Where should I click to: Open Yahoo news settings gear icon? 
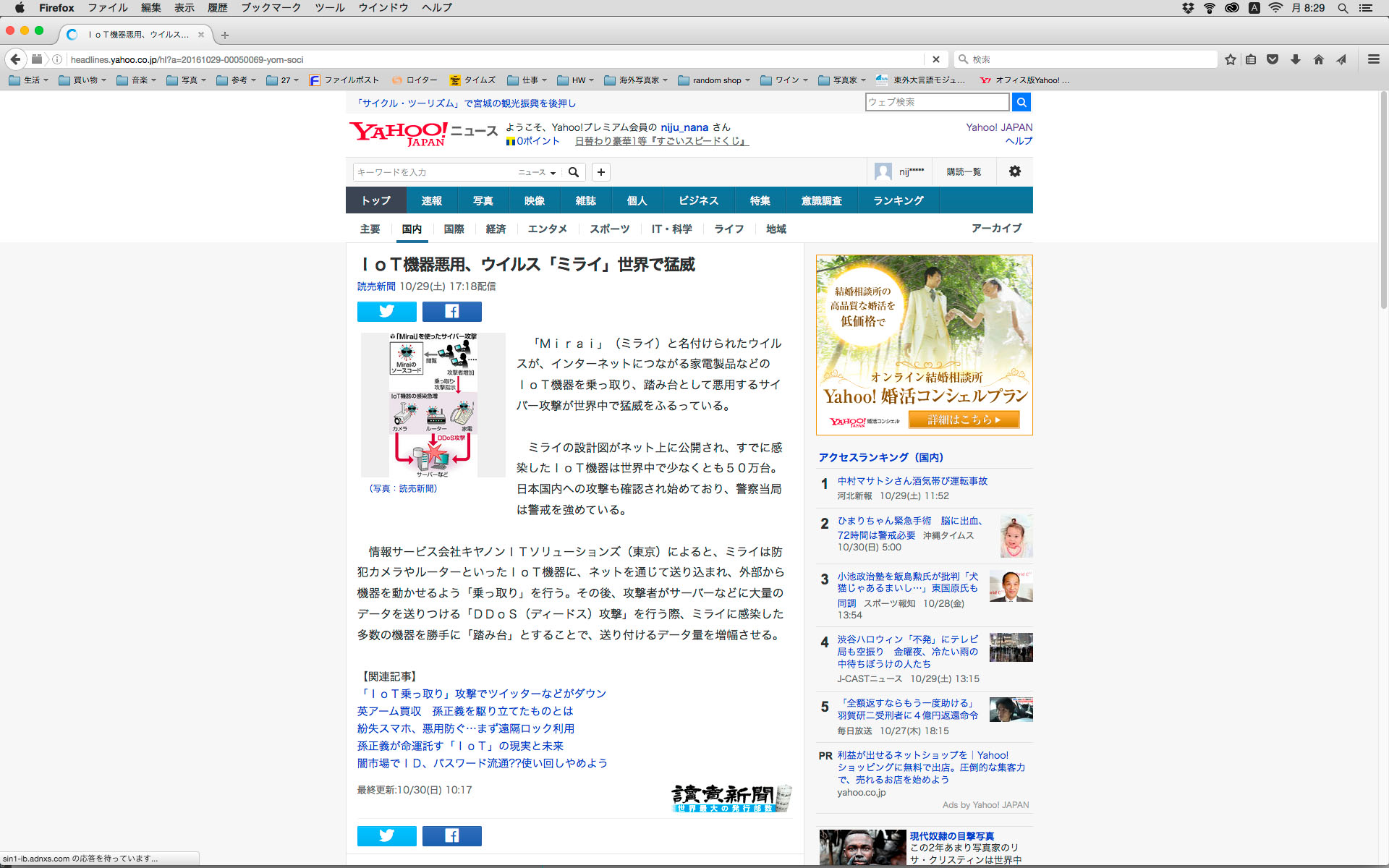tap(1014, 171)
